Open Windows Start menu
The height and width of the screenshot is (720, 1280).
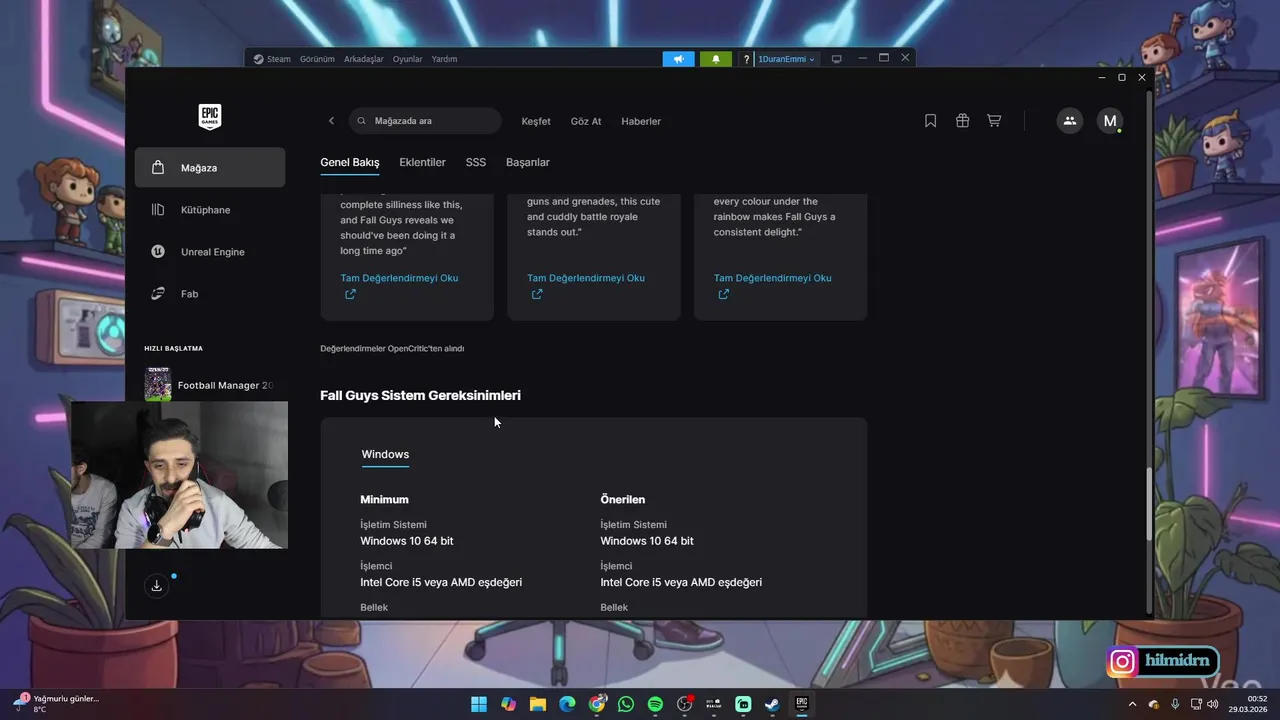click(x=479, y=704)
